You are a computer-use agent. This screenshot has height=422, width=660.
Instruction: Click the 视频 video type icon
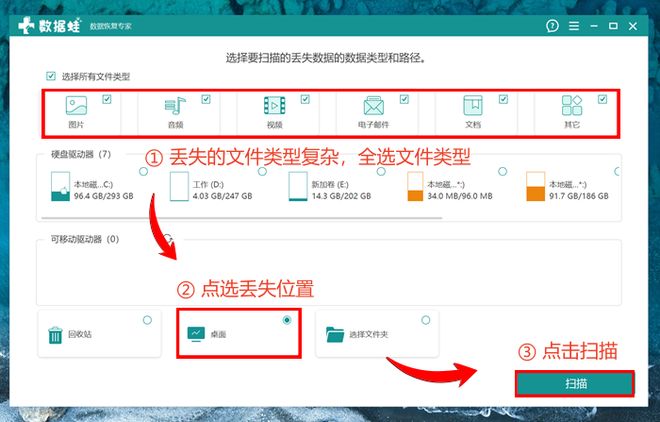click(x=274, y=105)
